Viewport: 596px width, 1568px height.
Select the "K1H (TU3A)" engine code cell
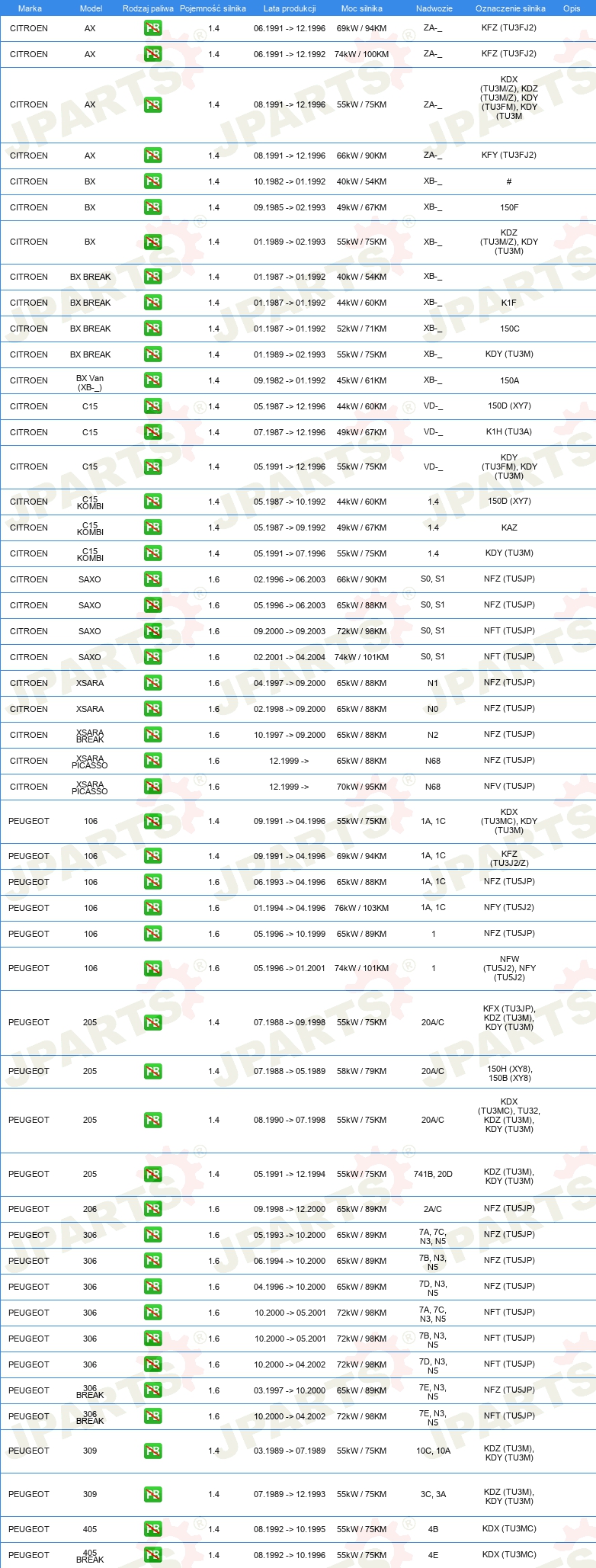point(509,432)
